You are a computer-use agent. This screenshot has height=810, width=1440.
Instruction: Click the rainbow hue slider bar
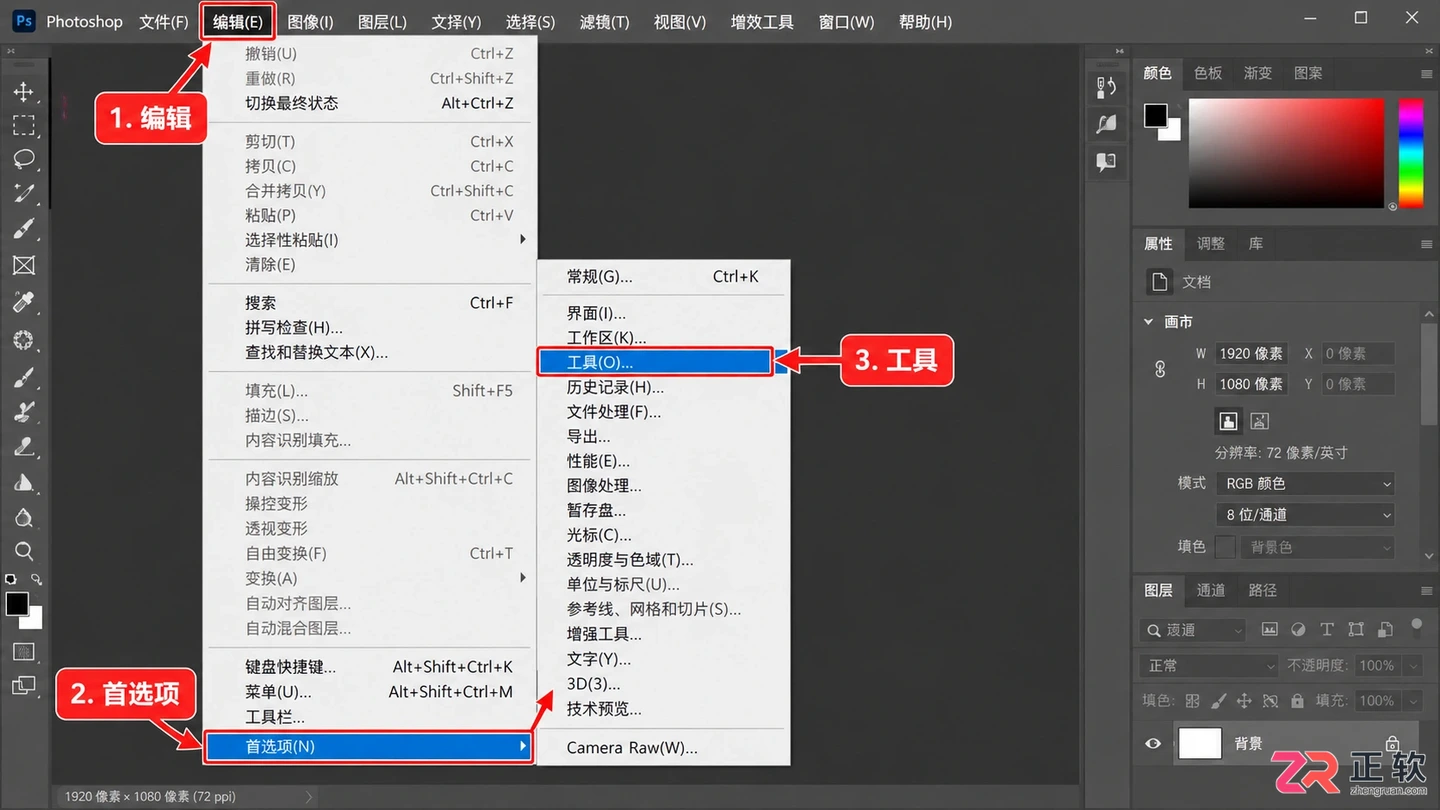[1410, 152]
